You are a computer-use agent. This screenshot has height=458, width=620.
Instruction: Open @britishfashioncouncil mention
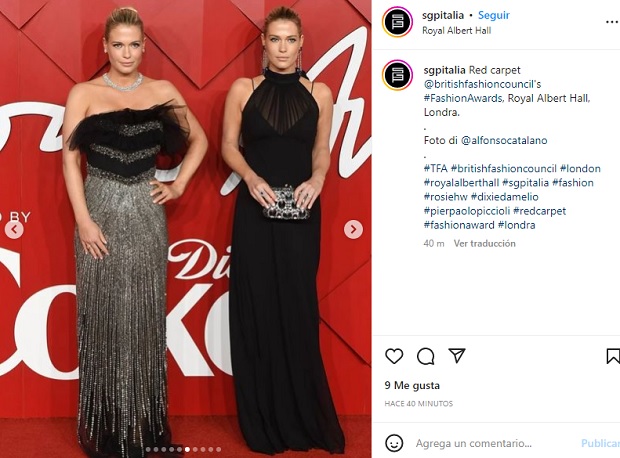482,84
